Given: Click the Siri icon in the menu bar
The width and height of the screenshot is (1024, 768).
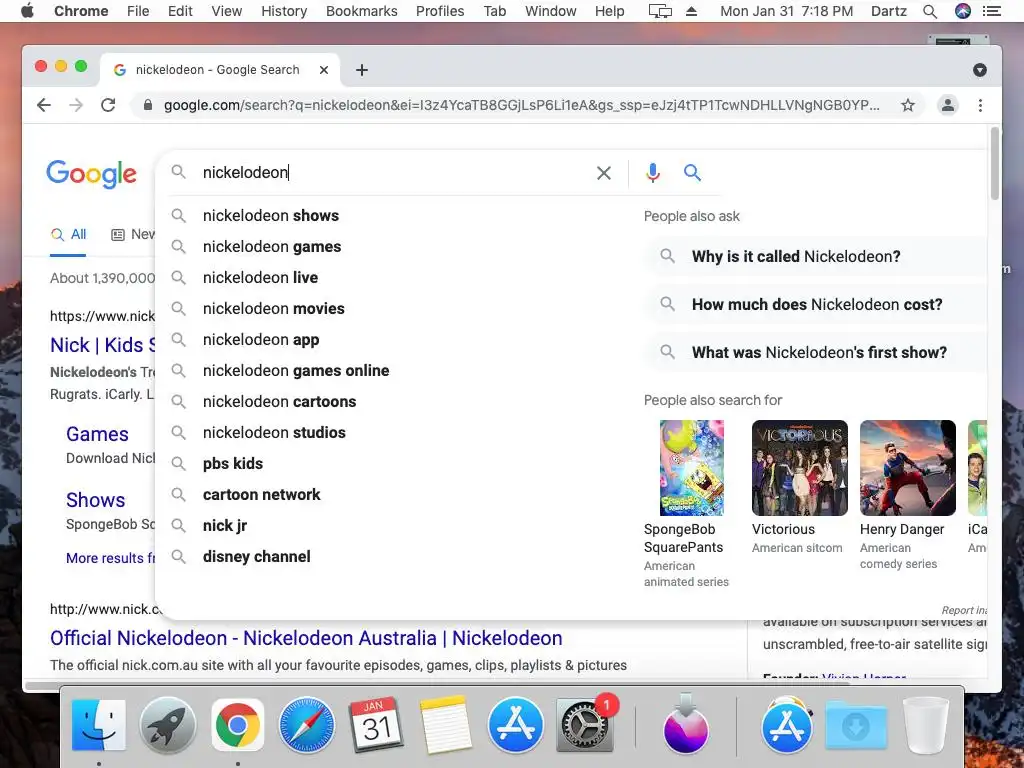Looking at the screenshot, I should 963,11.
